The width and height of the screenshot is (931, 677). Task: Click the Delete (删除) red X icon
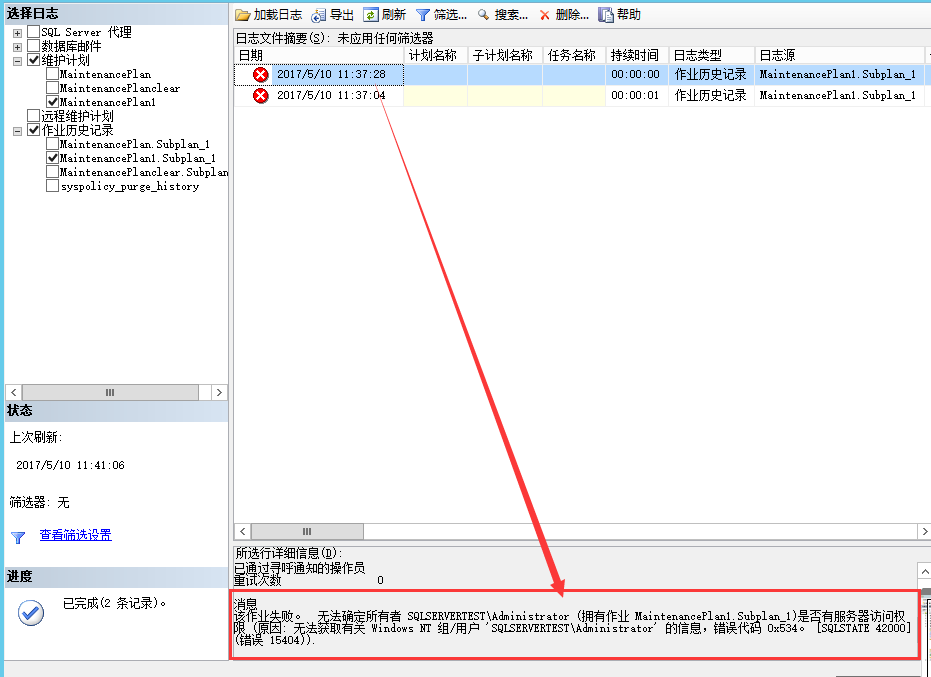pyautogui.click(x=544, y=15)
